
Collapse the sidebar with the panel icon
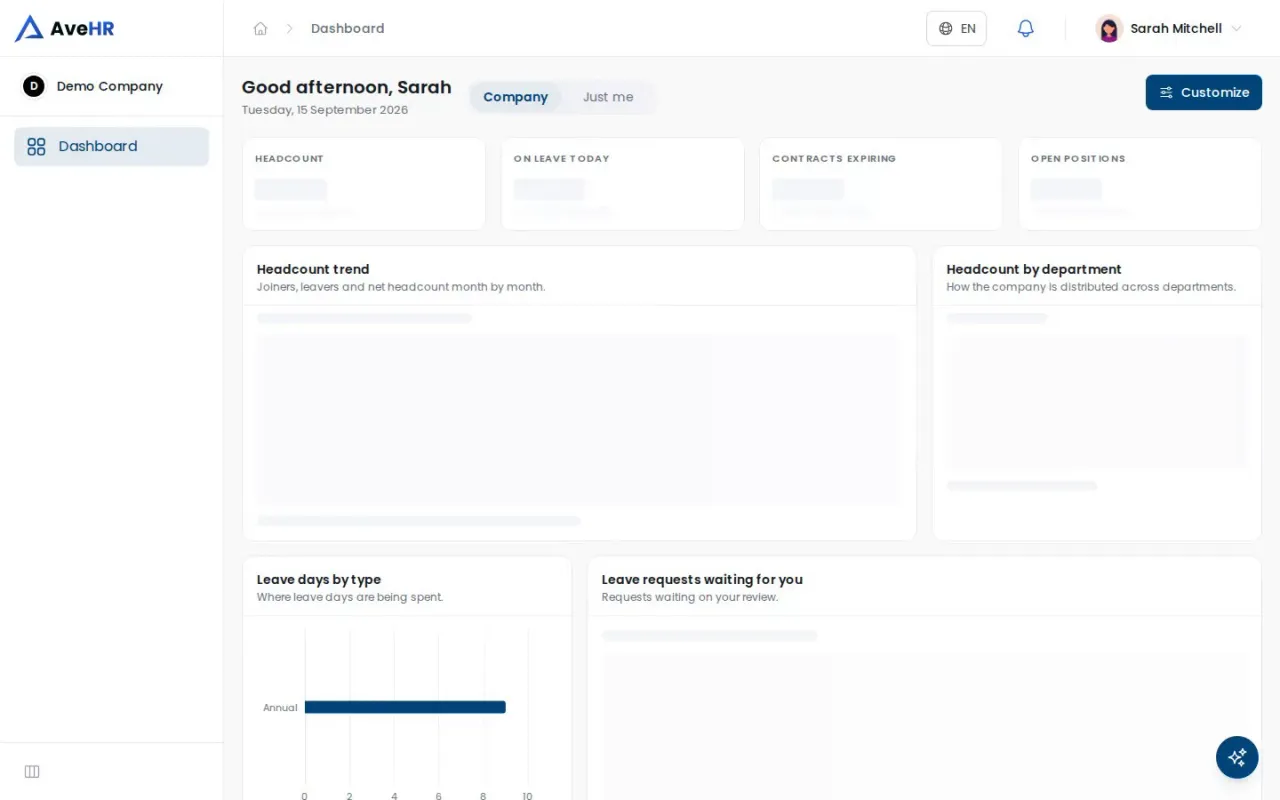(32, 771)
